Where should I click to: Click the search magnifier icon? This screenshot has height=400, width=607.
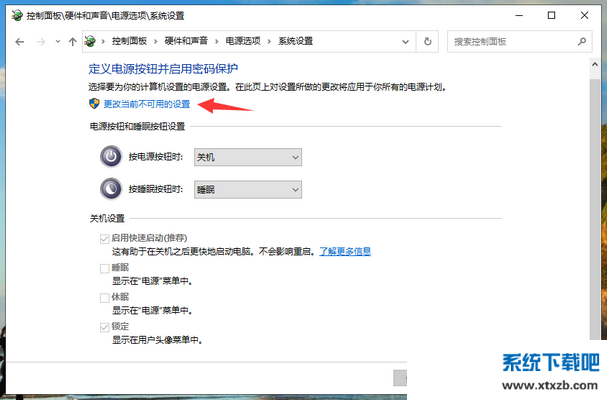(x=582, y=42)
